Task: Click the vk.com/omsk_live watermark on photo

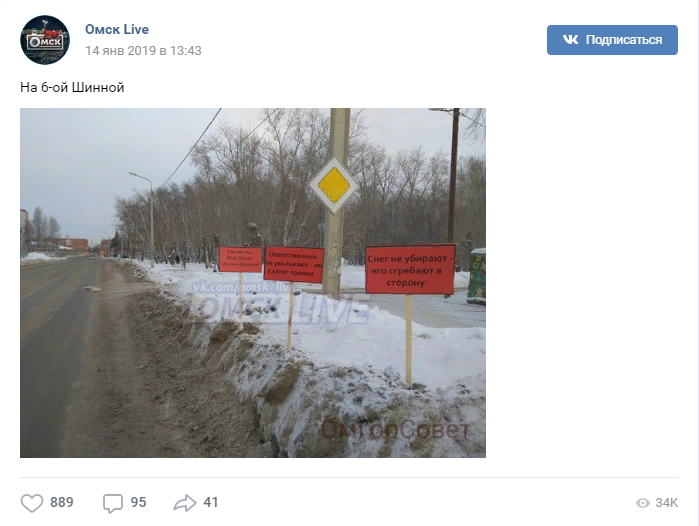Action: pyautogui.click(x=241, y=287)
